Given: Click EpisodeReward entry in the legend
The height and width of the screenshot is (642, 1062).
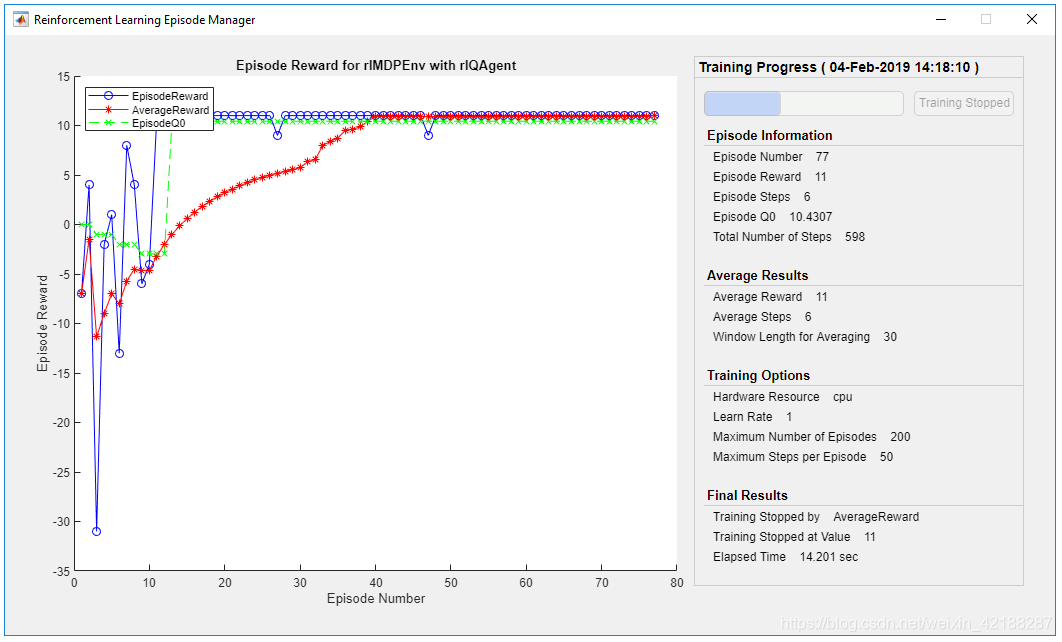Looking at the screenshot, I should point(149,96).
